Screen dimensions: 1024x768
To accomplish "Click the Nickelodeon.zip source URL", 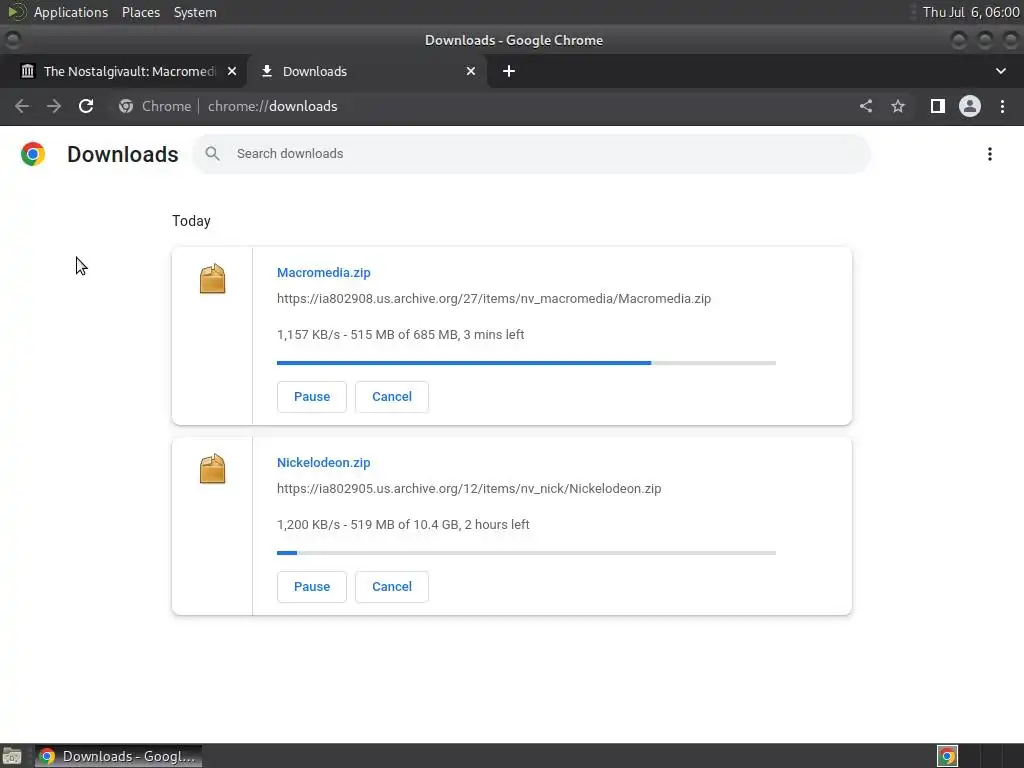I will pos(469,488).
